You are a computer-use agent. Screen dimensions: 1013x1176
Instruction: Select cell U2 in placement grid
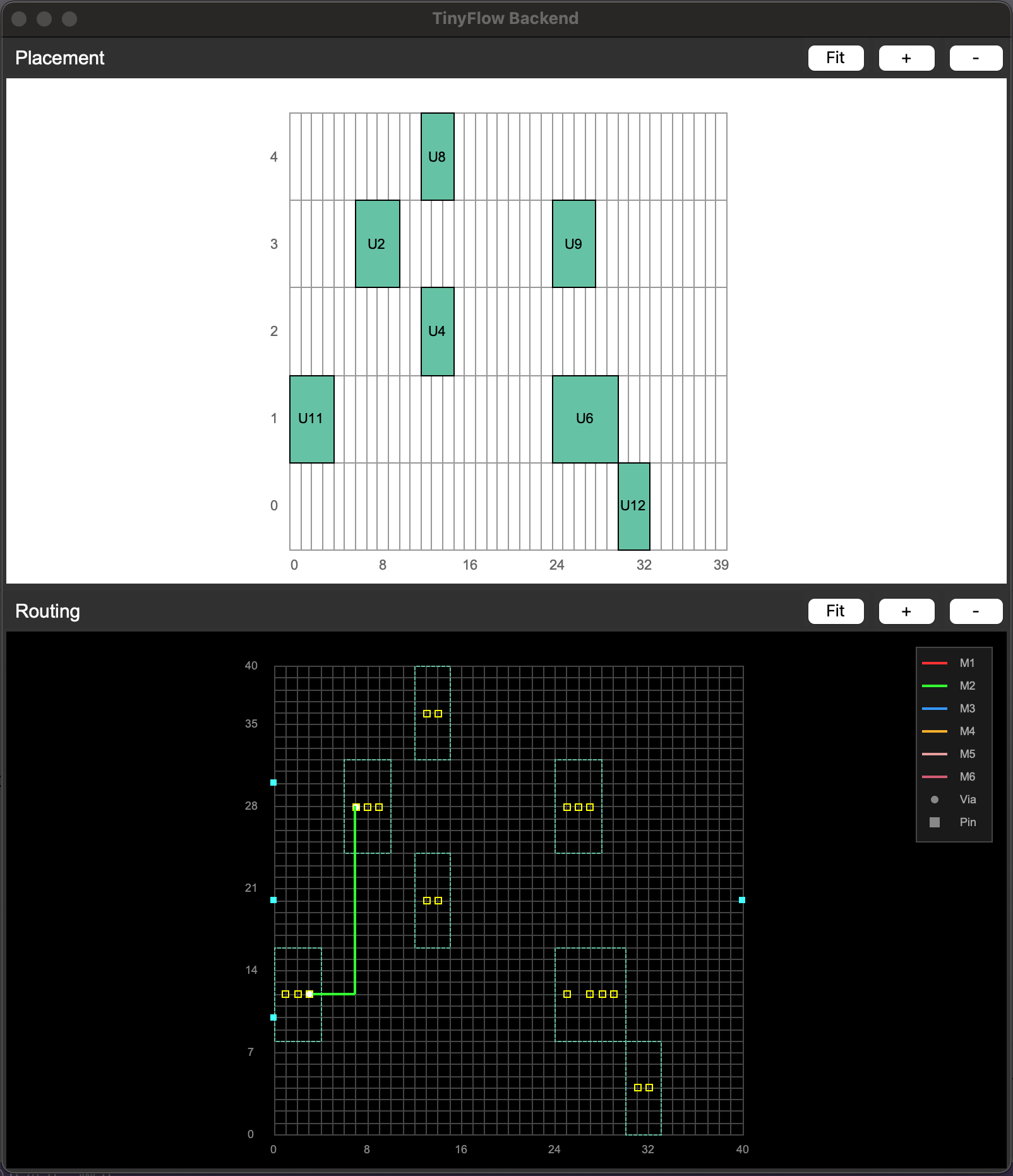pos(377,244)
